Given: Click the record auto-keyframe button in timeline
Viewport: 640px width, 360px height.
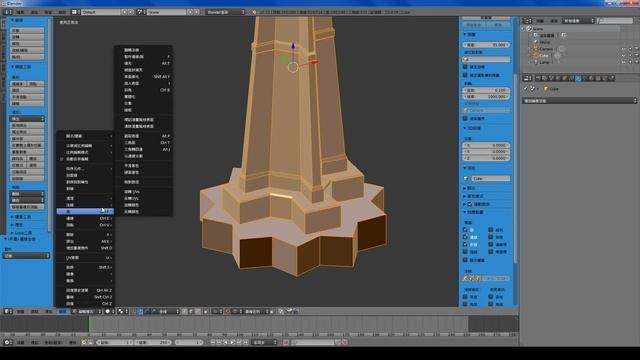Looking at the screenshot, I should click(286, 342).
